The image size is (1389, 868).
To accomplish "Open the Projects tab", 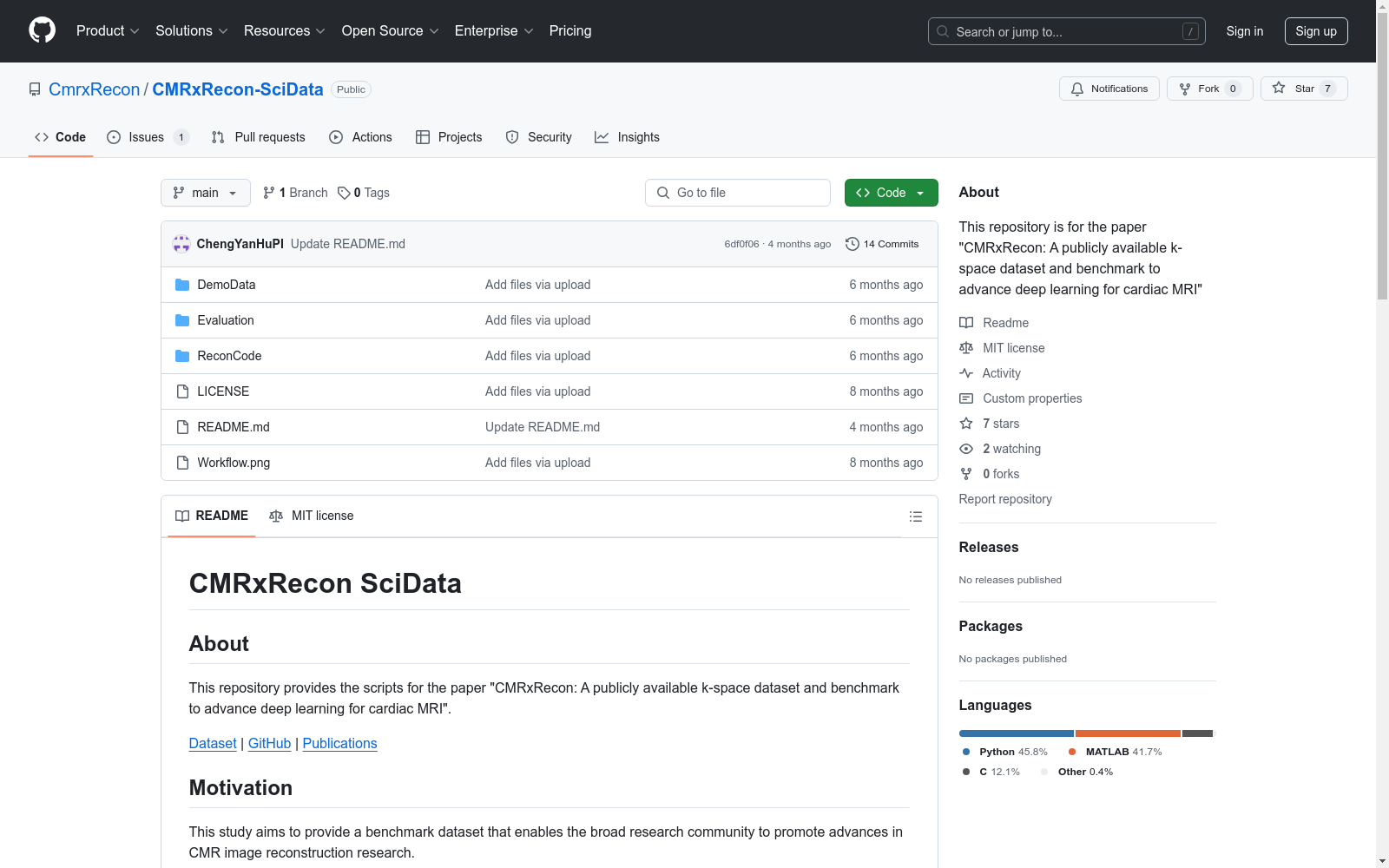I will click(449, 137).
